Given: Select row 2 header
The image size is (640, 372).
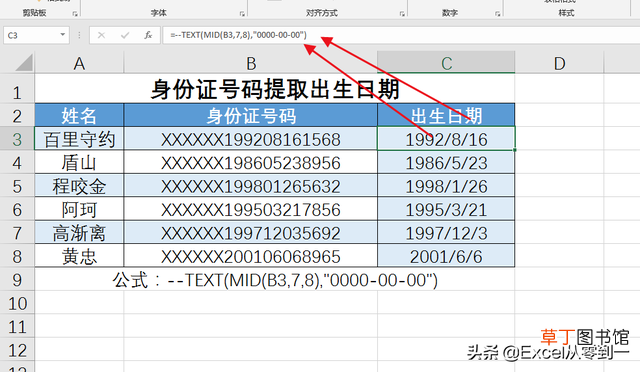Looking at the screenshot, I should pyautogui.click(x=17, y=116).
